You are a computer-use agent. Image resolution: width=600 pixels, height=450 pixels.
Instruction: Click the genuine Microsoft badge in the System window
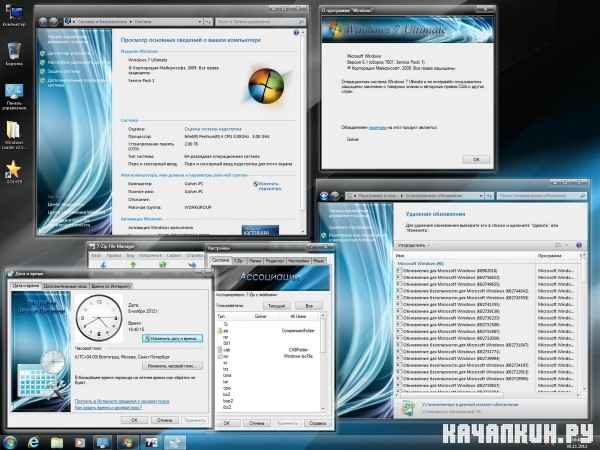coord(260,230)
